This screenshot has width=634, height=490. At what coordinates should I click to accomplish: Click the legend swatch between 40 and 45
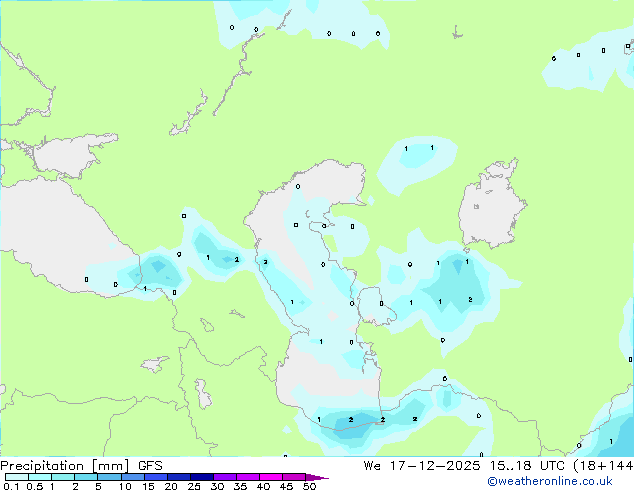click(x=271, y=477)
